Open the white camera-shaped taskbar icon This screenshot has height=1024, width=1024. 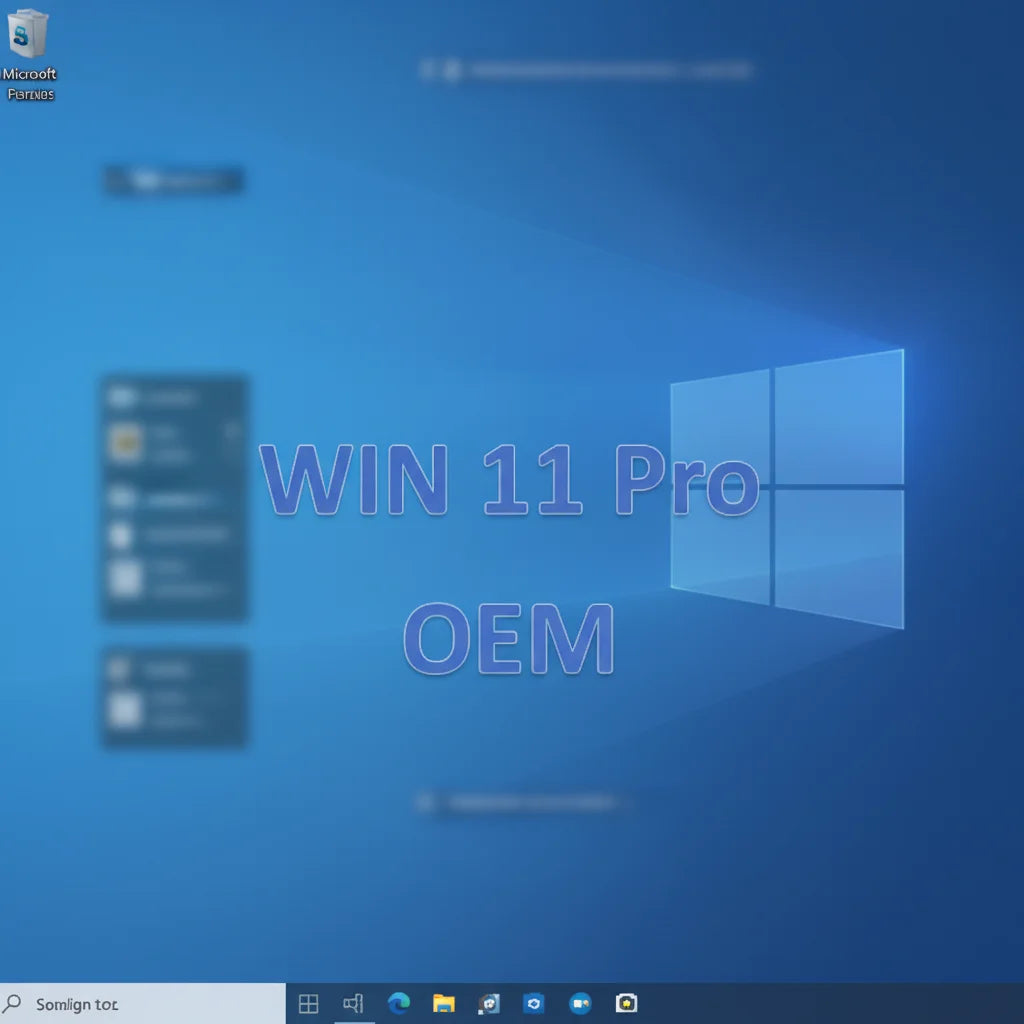pos(626,1002)
